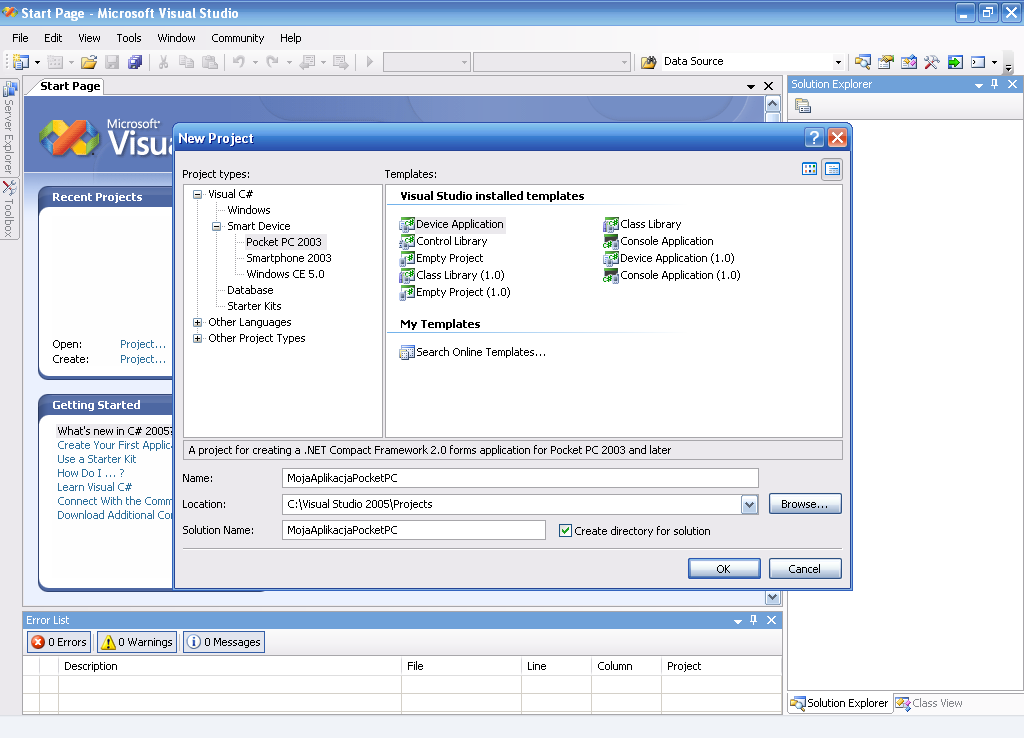
Task: Click the Find in Files icon left of Data Source
Action: tap(648, 62)
